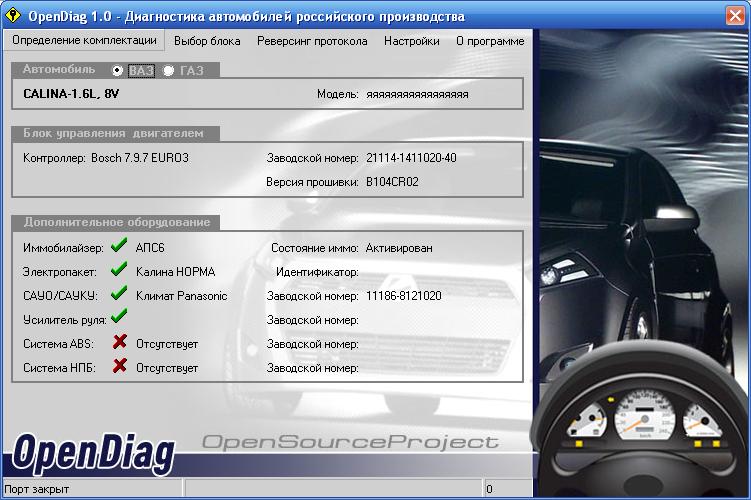Click the CALINA-1.6L, 8V vehicle name
The height and width of the screenshot is (500, 751).
click(71, 94)
